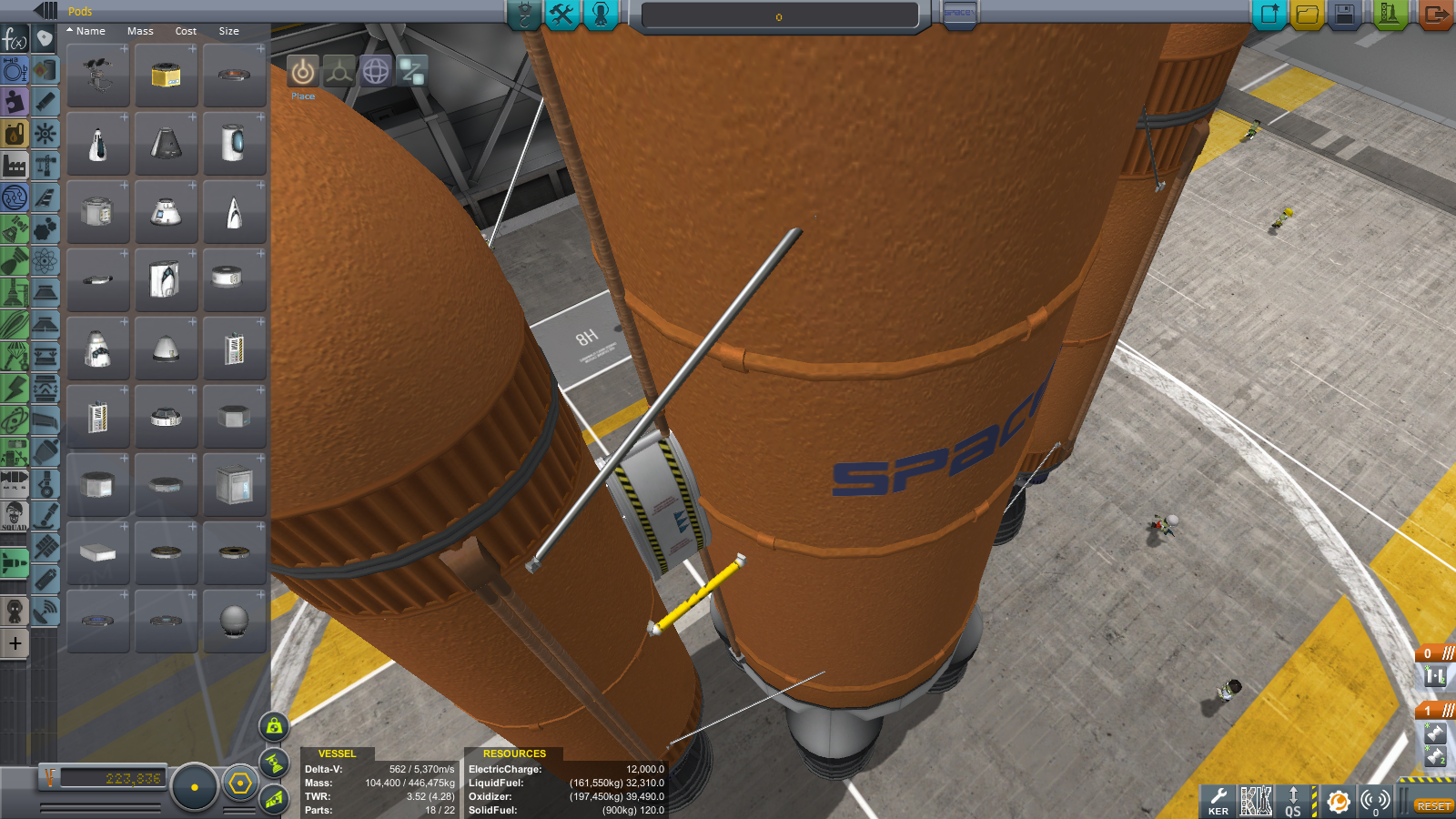Switch to the f(x) filter by function tab
This screenshot has height=819, width=1456.
click(x=15, y=39)
